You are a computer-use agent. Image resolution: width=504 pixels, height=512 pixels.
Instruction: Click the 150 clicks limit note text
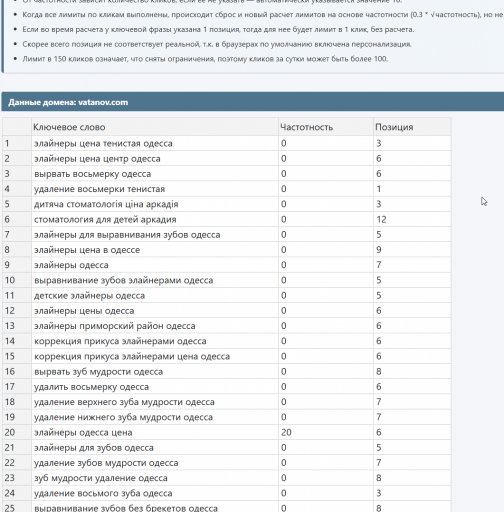pos(205,59)
